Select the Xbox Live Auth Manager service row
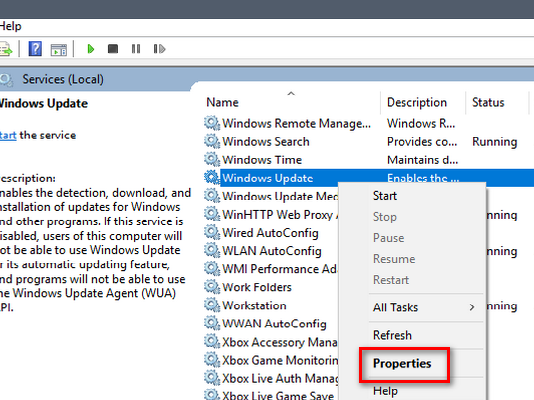This screenshot has height=400, width=534. pos(271,378)
